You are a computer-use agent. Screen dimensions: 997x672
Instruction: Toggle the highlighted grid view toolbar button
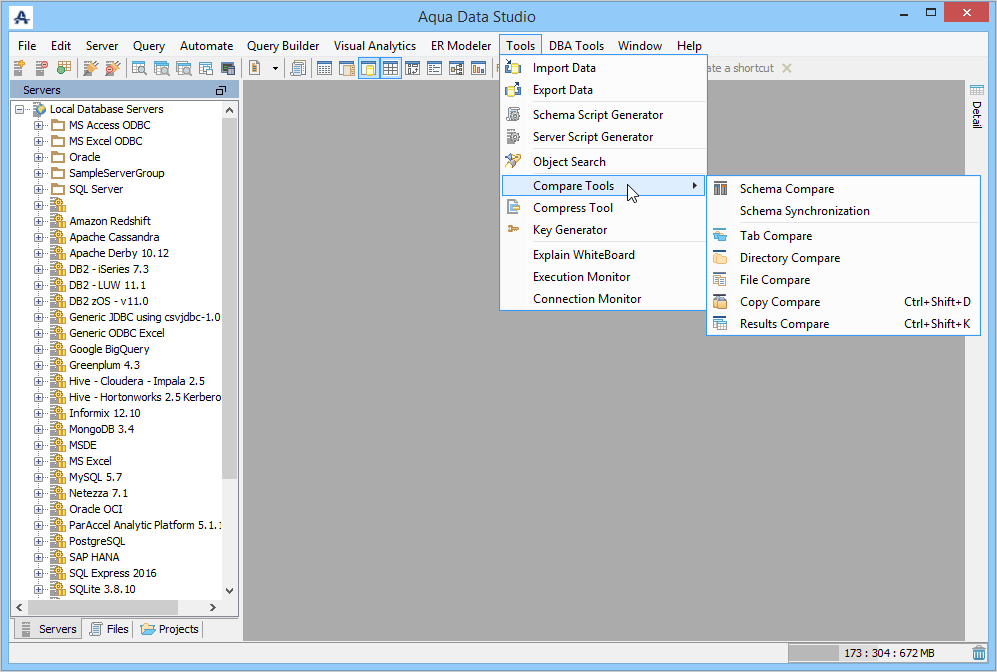coord(390,68)
